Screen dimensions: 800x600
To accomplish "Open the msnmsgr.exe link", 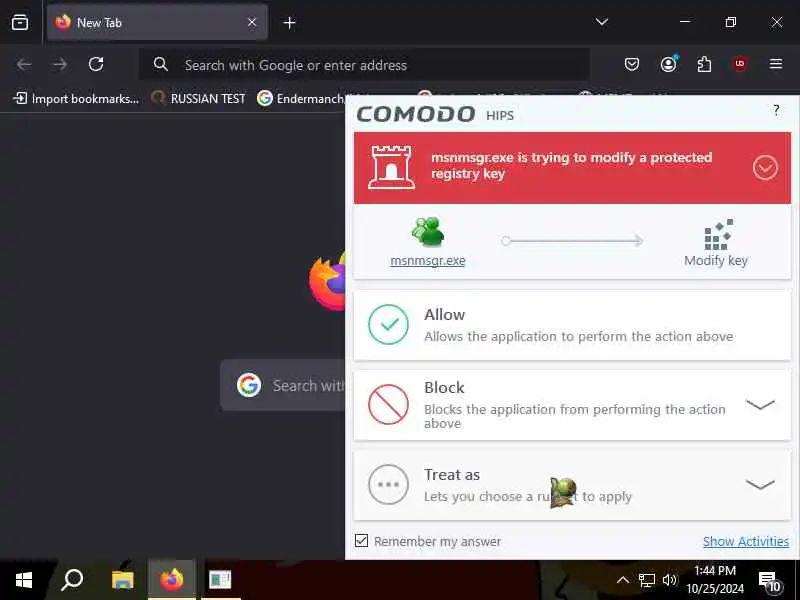I will 428,261.
